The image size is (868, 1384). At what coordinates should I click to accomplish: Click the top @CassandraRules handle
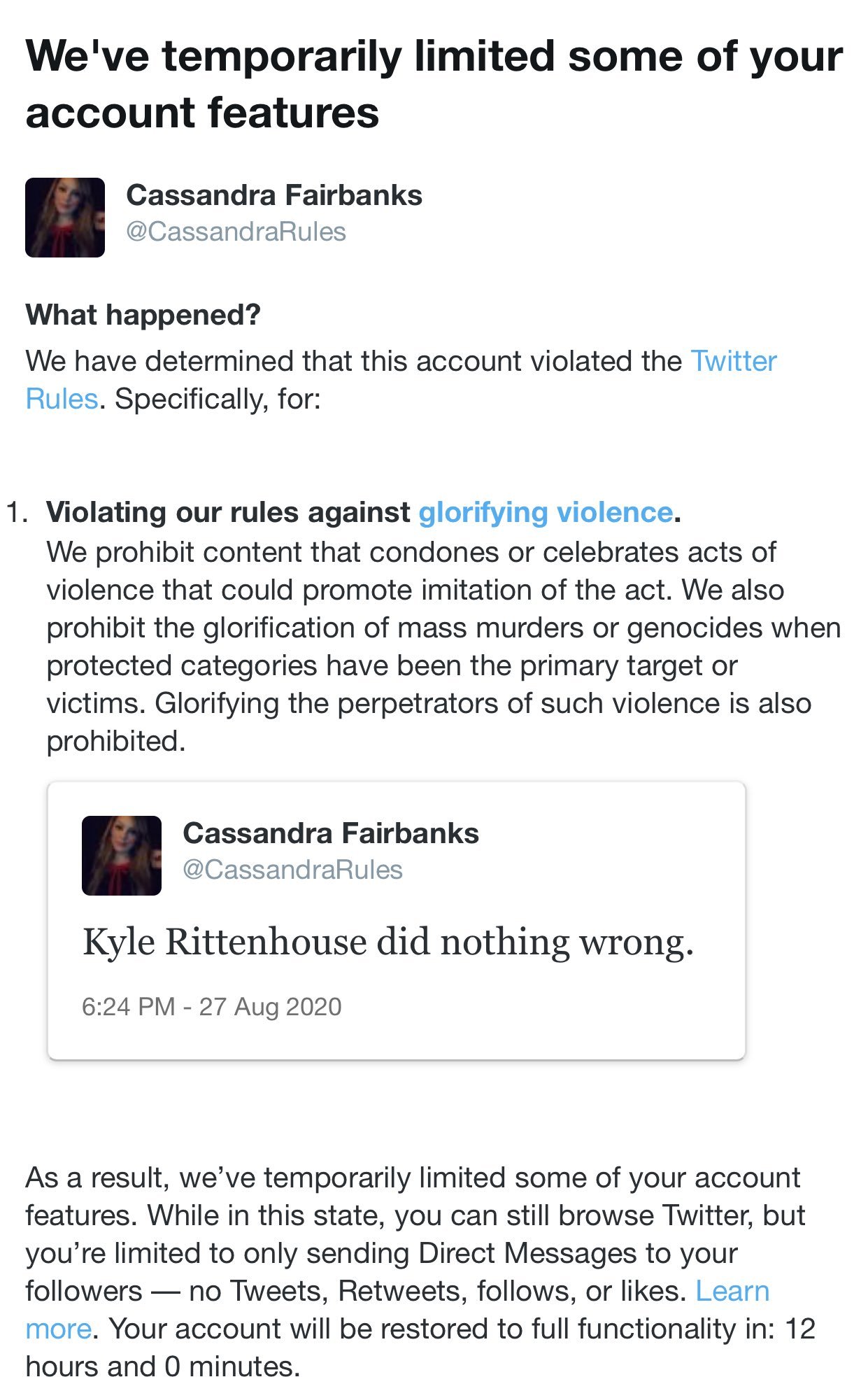pos(236,232)
